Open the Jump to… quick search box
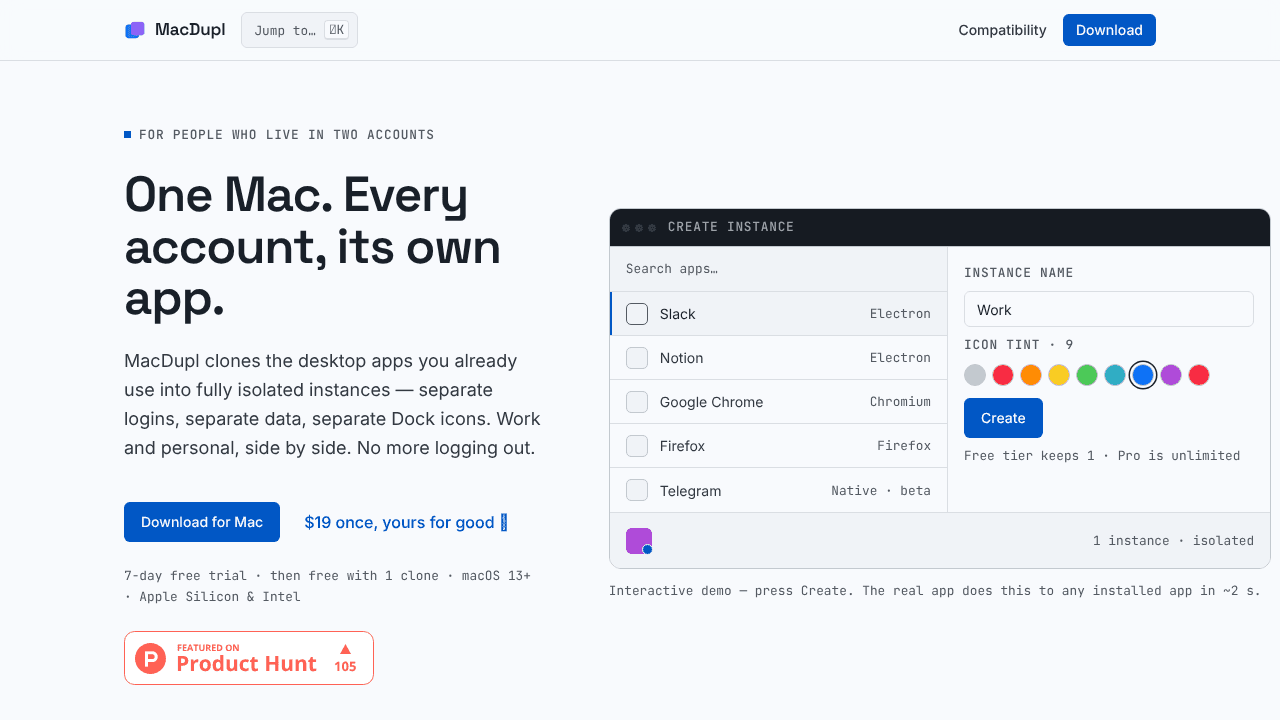The width and height of the screenshot is (1280, 720). click(299, 30)
